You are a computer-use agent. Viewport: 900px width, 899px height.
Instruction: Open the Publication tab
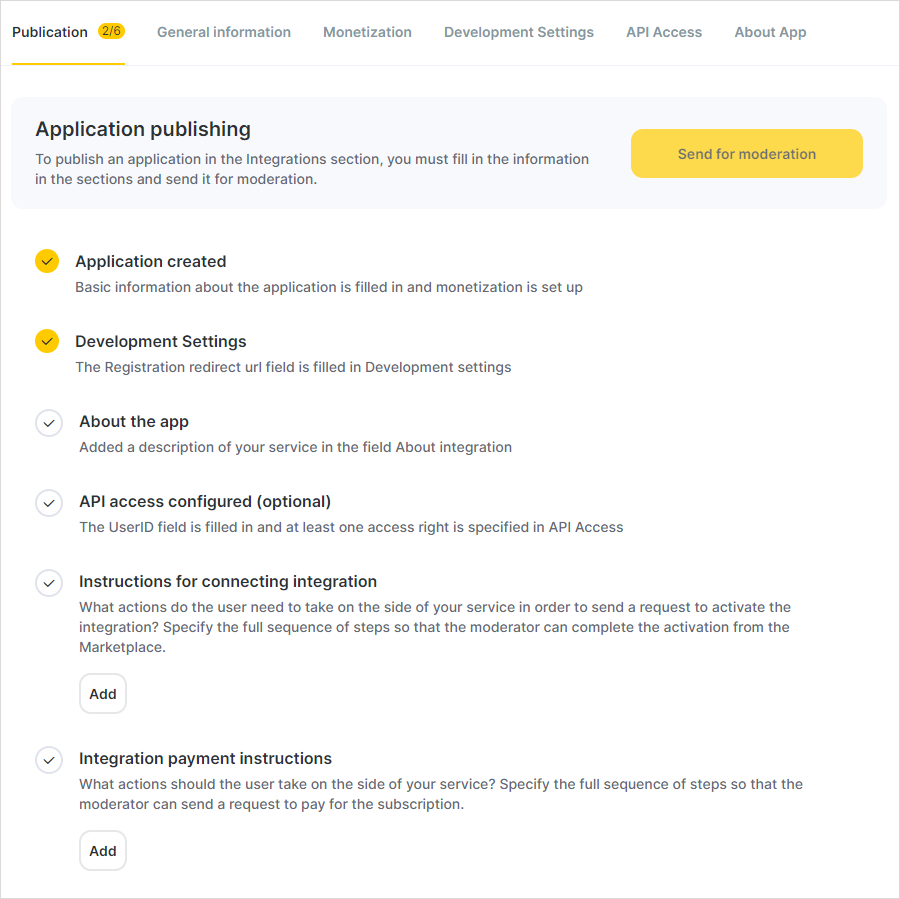click(x=50, y=32)
